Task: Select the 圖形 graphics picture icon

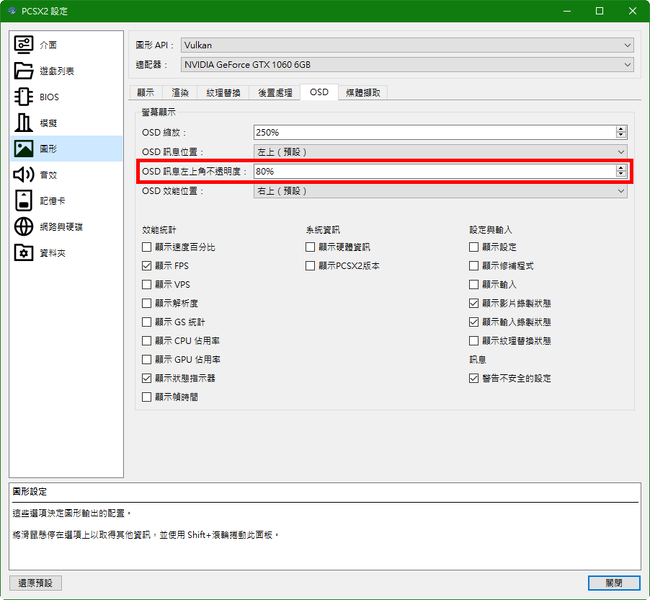Action: (23, 148)
